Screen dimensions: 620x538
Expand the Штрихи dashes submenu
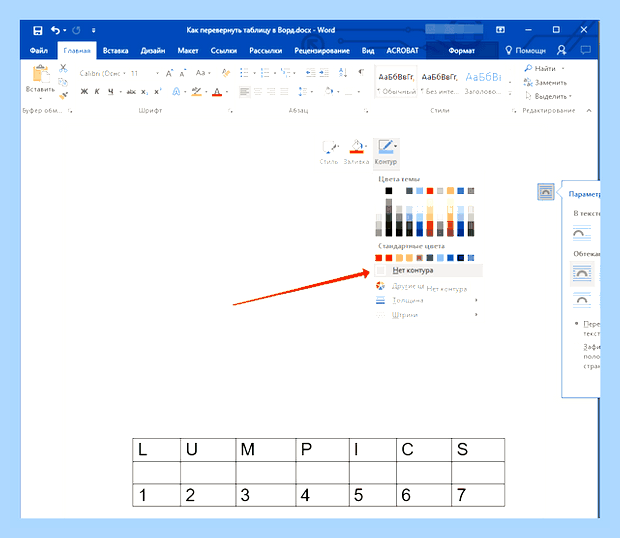(427, 315)
